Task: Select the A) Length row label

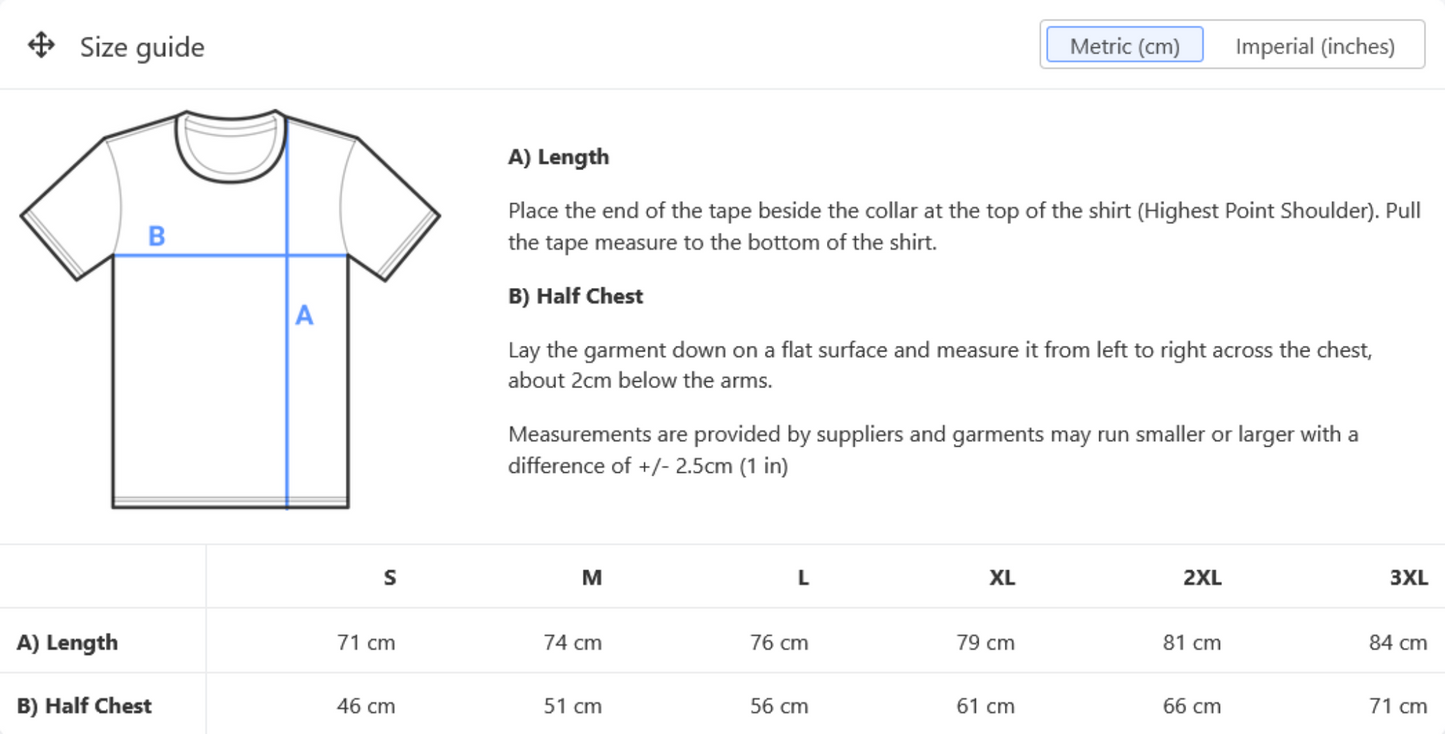Action: click(70, 642)
